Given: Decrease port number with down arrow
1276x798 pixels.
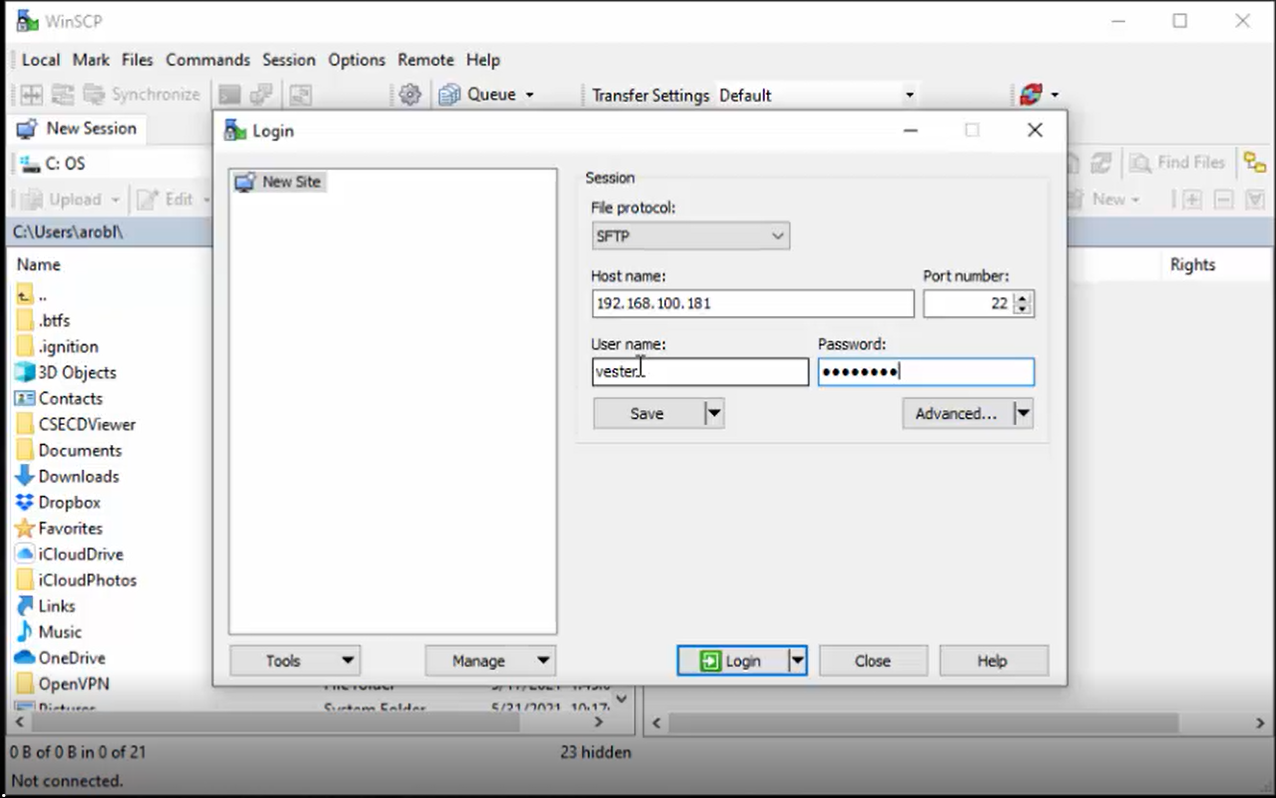Looking at the screenshot, I should click(x=1022, y=309).
